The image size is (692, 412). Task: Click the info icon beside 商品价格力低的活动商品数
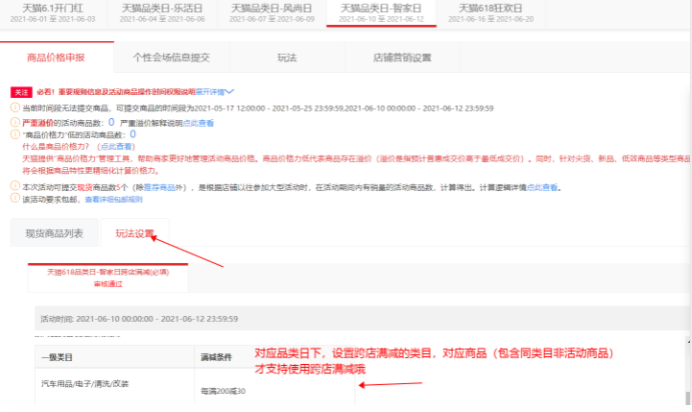point(15,132)
